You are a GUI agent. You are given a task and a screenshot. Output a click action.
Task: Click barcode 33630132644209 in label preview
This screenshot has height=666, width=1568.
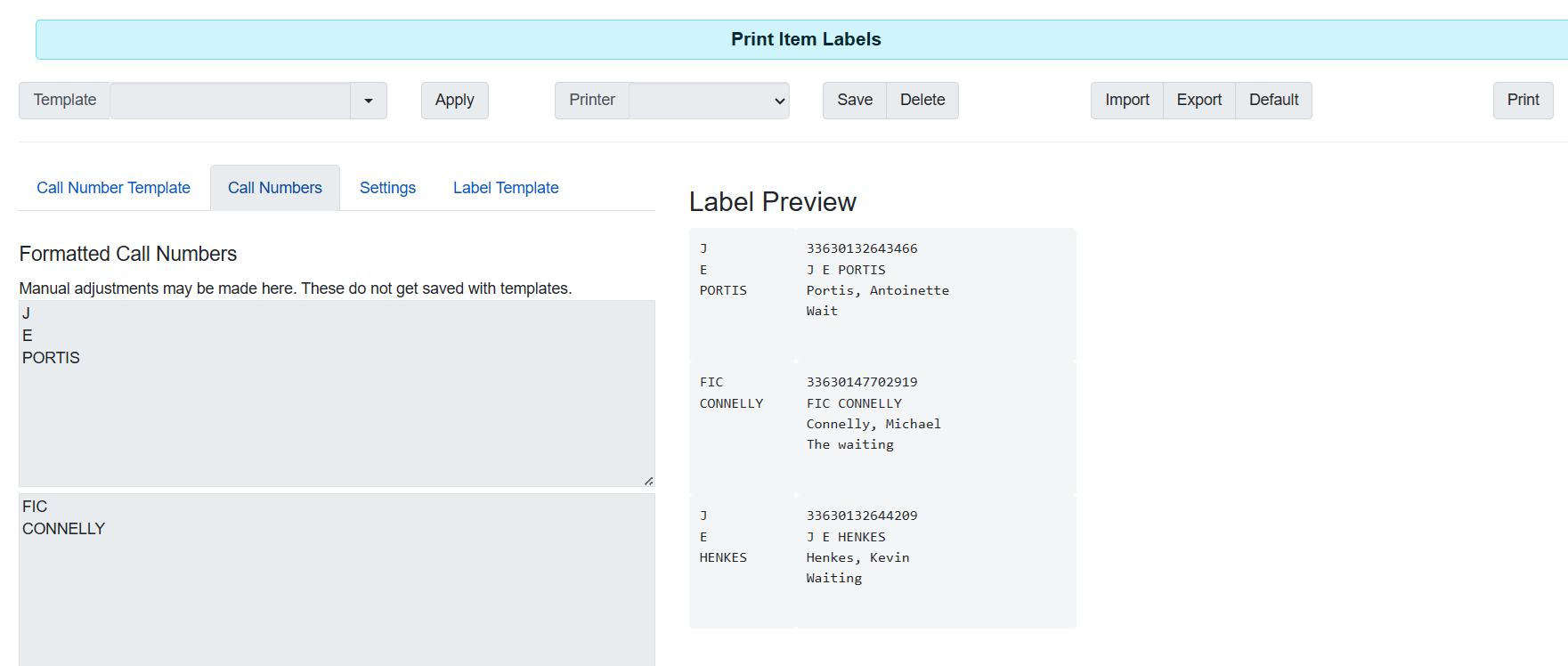coord(862,516)
